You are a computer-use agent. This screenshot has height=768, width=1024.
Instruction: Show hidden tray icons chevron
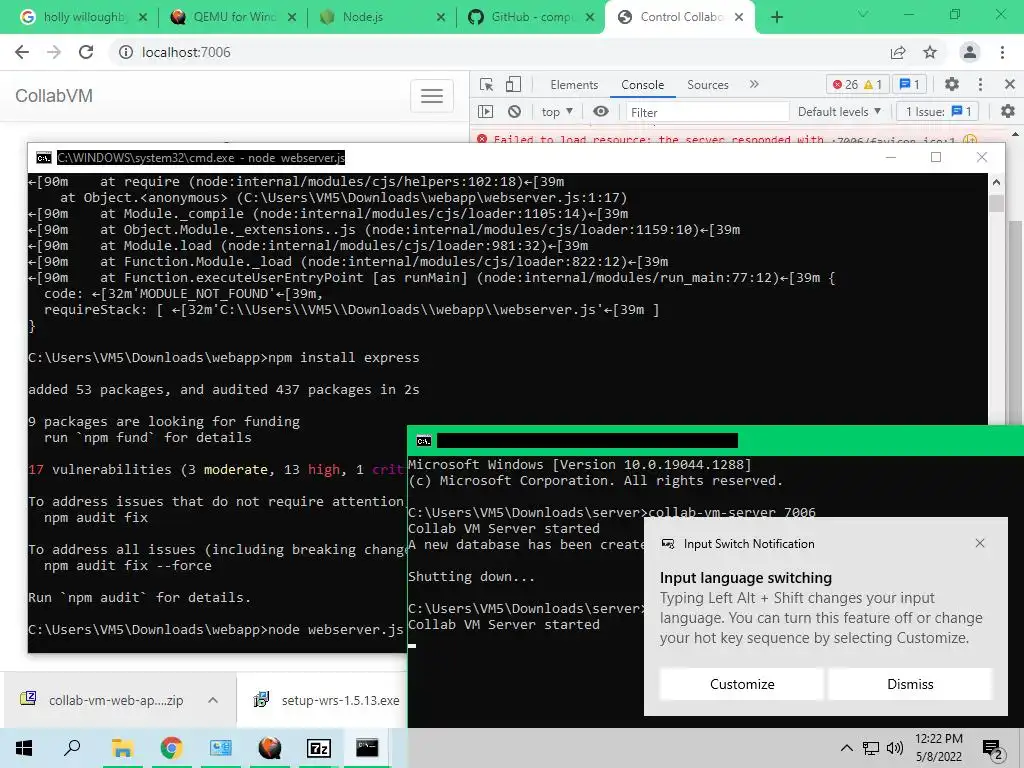[846, 748]
